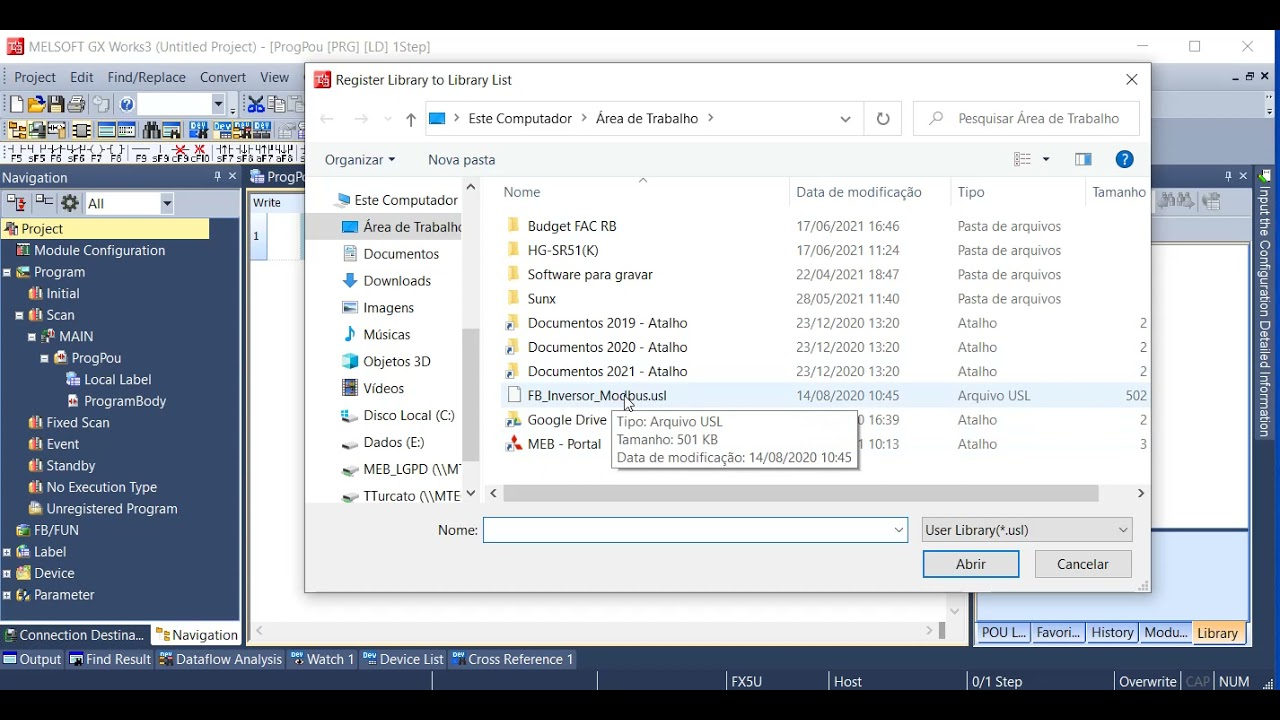Screen dimensions: 1280x720
Task: Collapse the Program tree node
Action: coord(7,272)
